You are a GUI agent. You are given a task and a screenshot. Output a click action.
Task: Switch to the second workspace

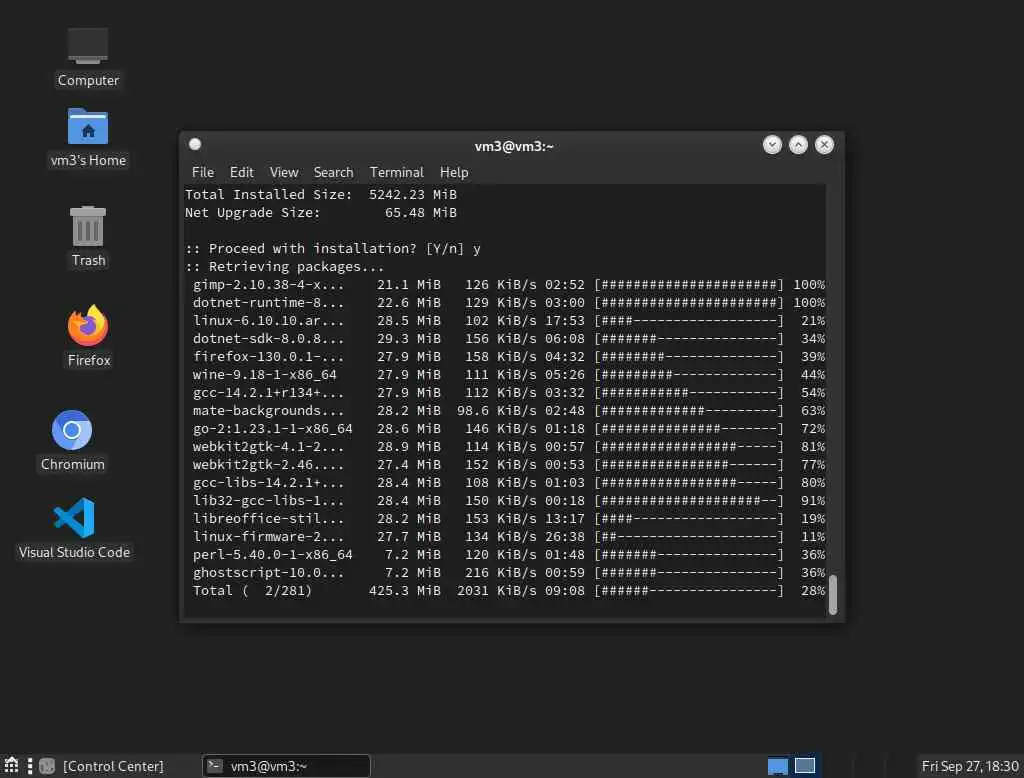pyautogui.click(x=805, y=766)
